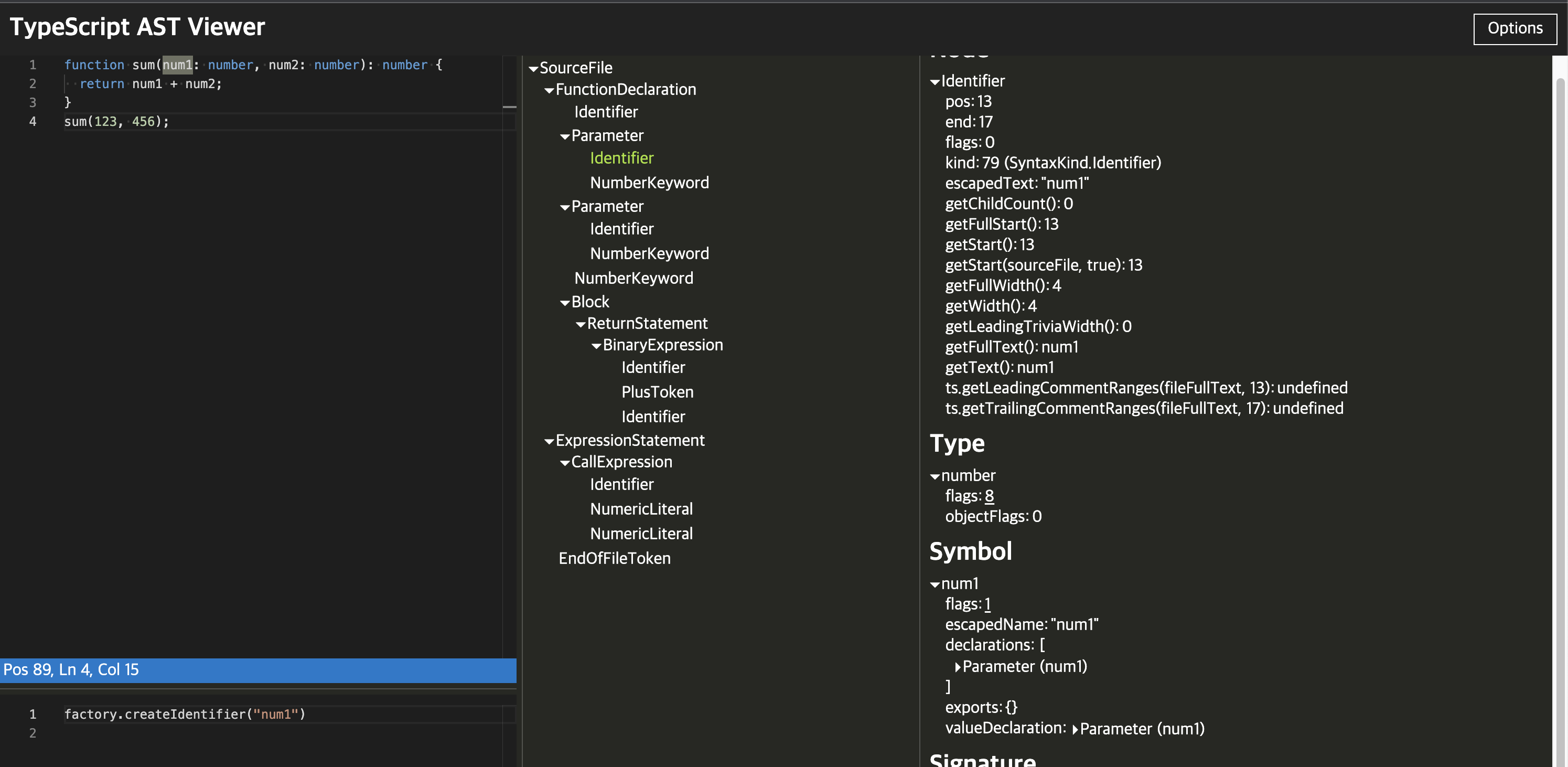Collapse the num1 symbol expander
Screen dimensions: 1568x767
coord(935,585)
